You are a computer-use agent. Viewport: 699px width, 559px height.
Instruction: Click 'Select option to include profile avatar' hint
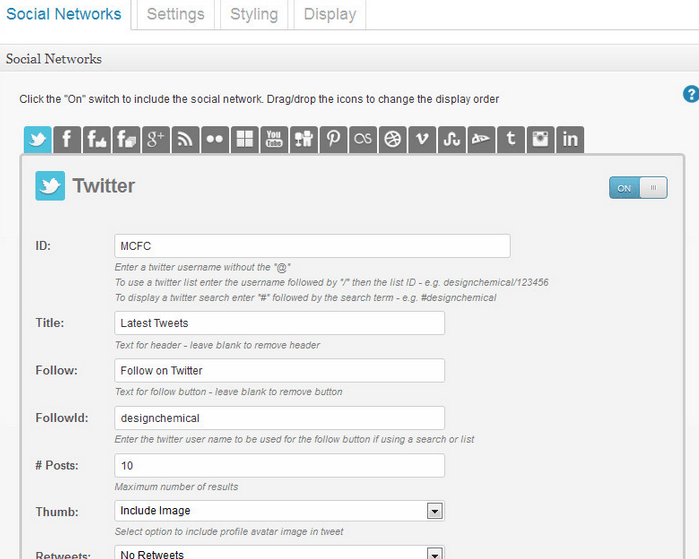pyautogui.click(x=229, y=531)
